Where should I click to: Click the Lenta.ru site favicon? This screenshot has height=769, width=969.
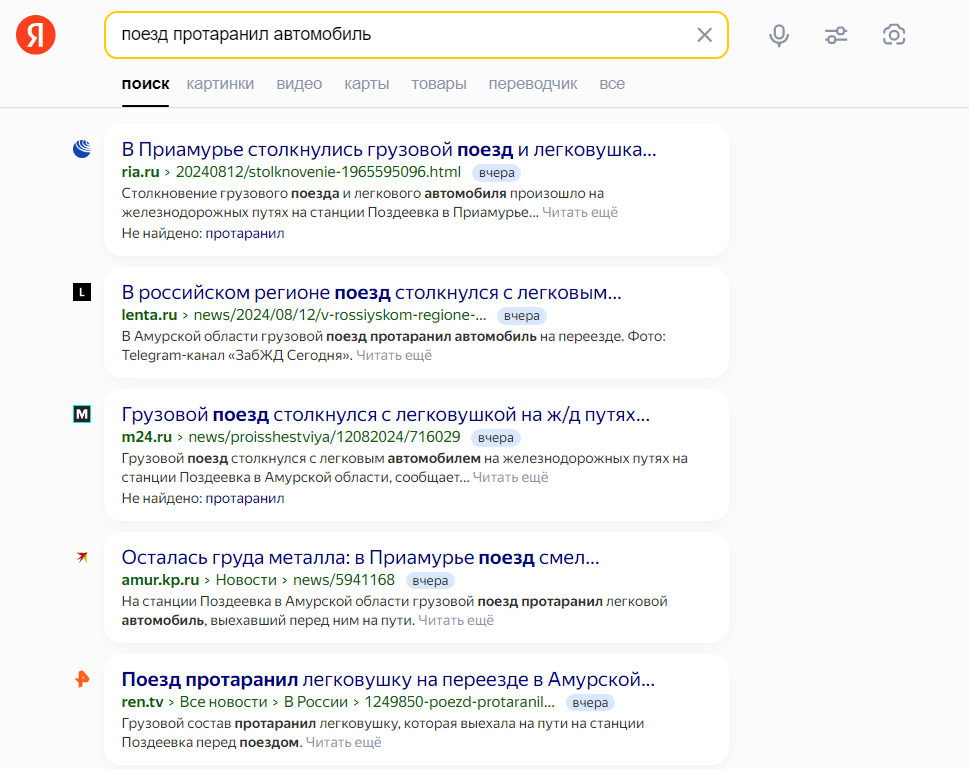click(82, 292)
